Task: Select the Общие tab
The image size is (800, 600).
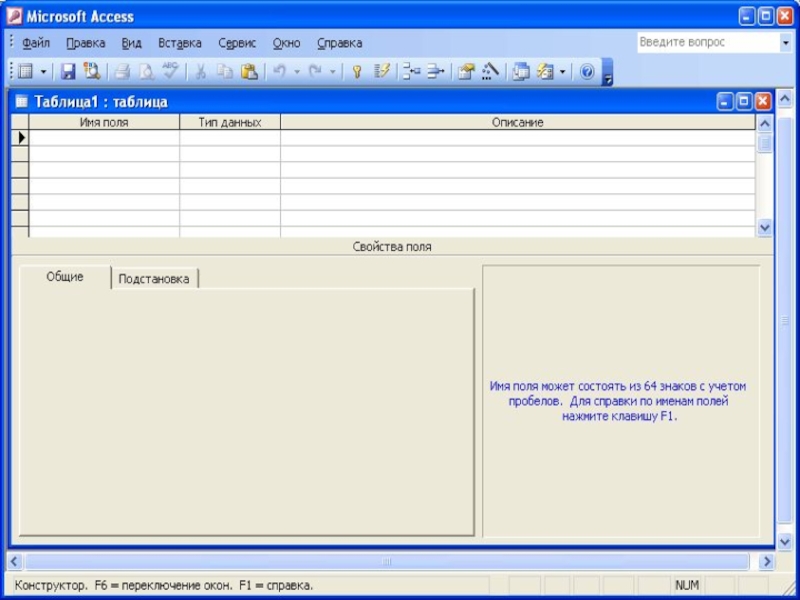Action: pos(65,277)
